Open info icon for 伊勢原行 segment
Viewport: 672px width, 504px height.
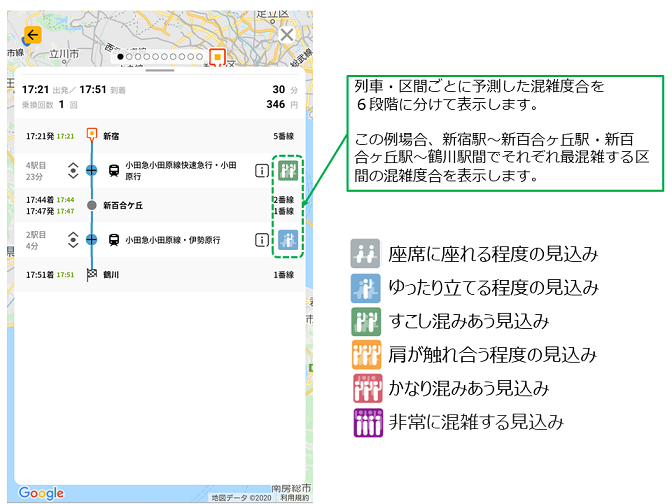pyautogui.click(x=262, y=240)
